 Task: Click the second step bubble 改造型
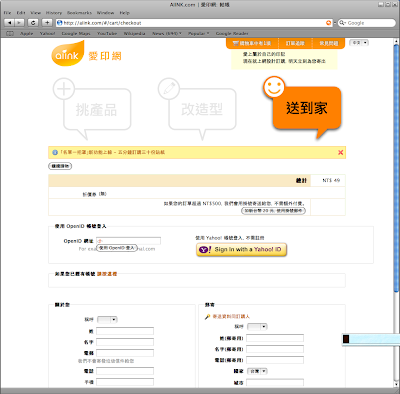(x=202, y=109)
